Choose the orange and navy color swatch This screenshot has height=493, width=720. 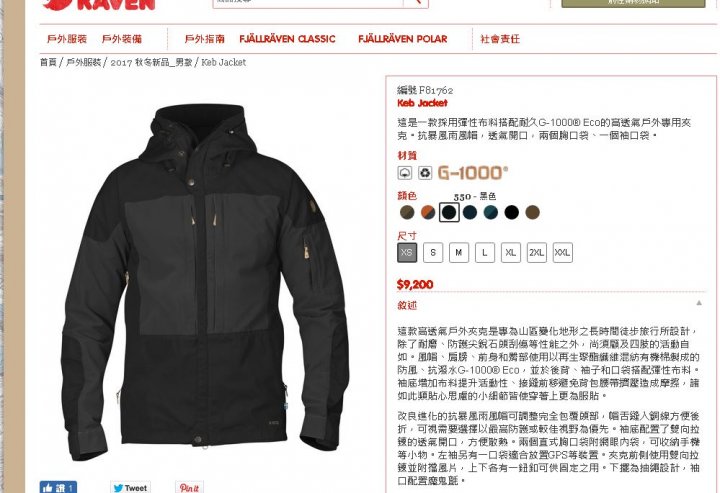coord(428,212)
